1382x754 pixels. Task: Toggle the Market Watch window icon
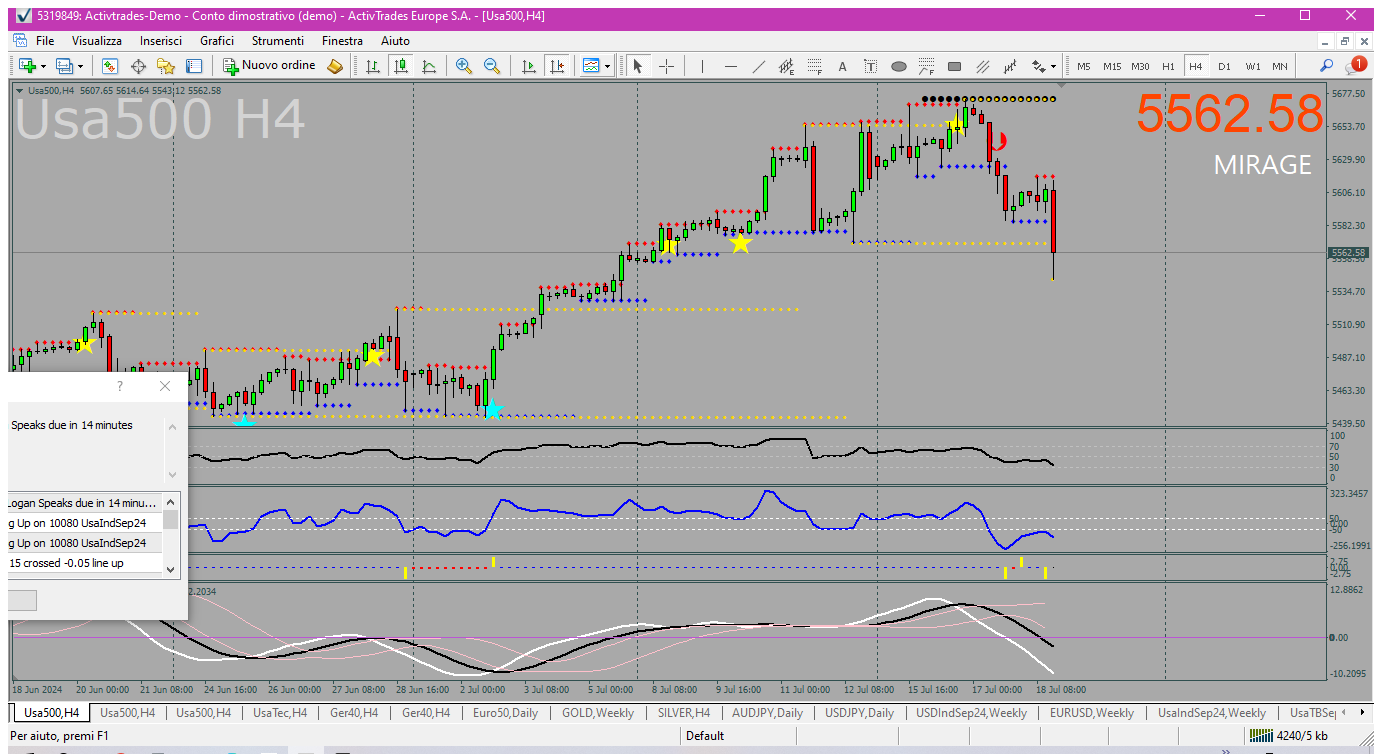pos(110,66)
